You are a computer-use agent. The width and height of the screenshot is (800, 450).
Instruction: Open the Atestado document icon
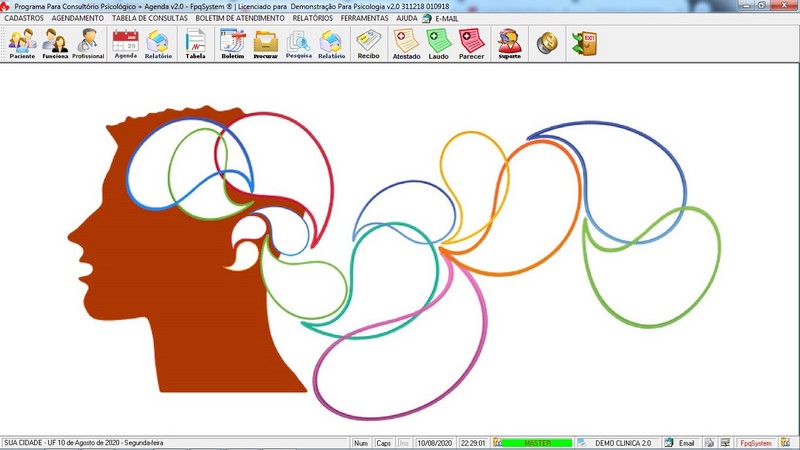(406, 43)
